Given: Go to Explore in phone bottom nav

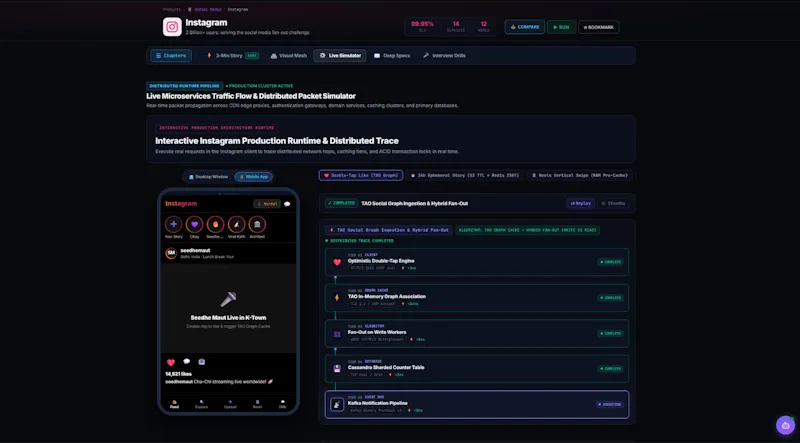Looking at the screenshot, I should [x=202, y=404].
